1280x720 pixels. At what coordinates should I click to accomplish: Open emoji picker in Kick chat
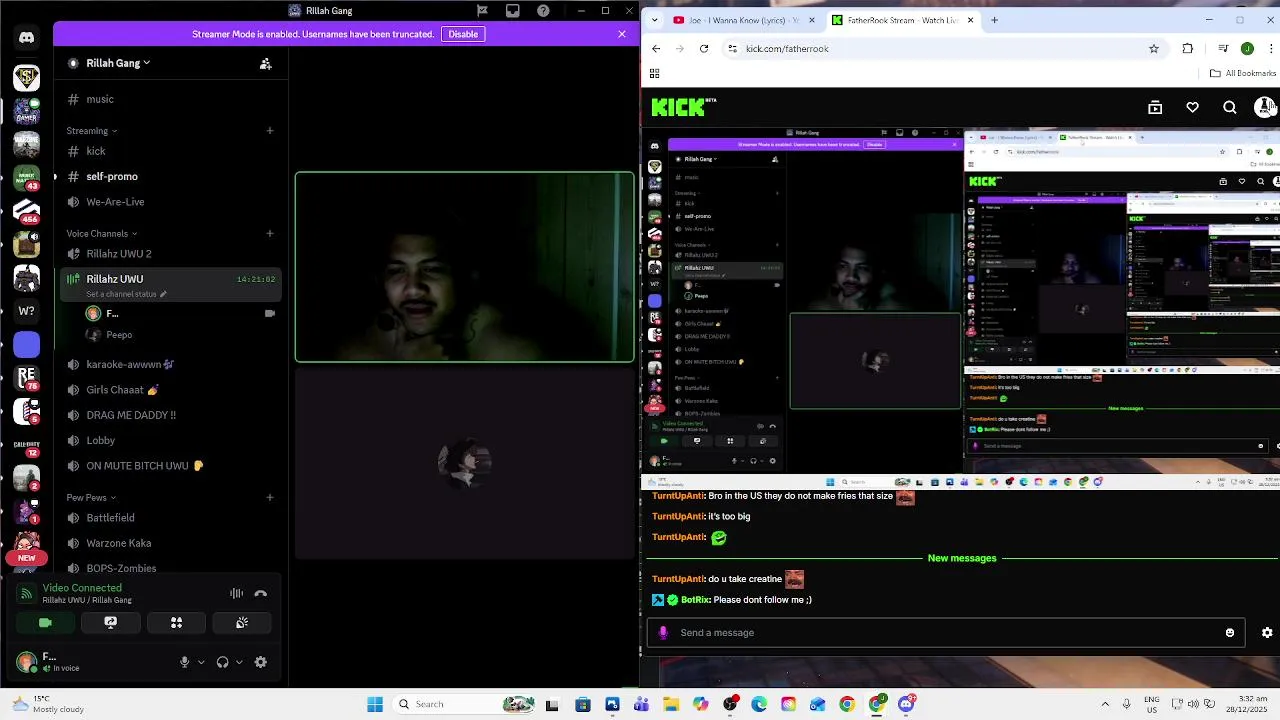1230,632
